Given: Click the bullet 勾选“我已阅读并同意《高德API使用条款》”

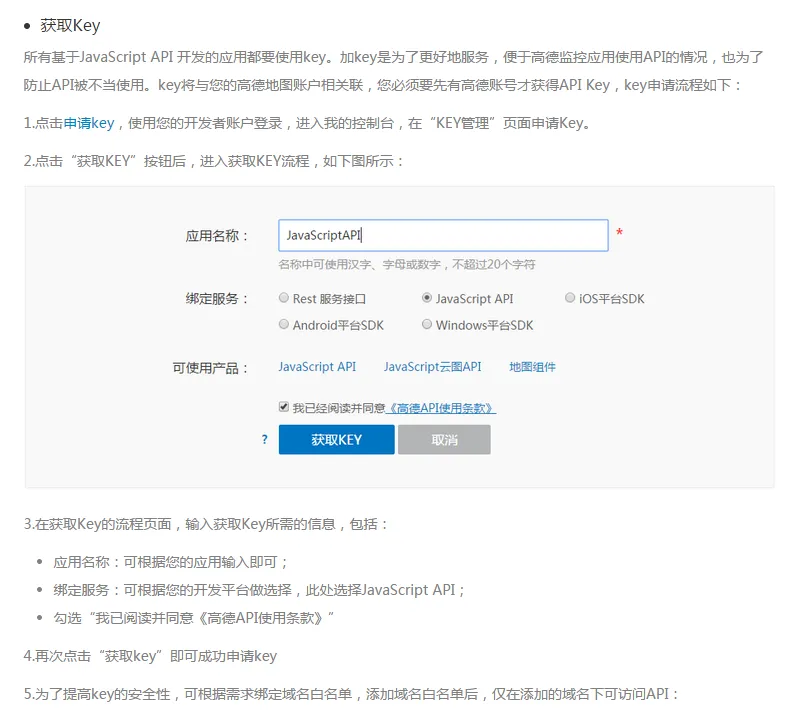Looking at the screenshot, I should (194, 618).
